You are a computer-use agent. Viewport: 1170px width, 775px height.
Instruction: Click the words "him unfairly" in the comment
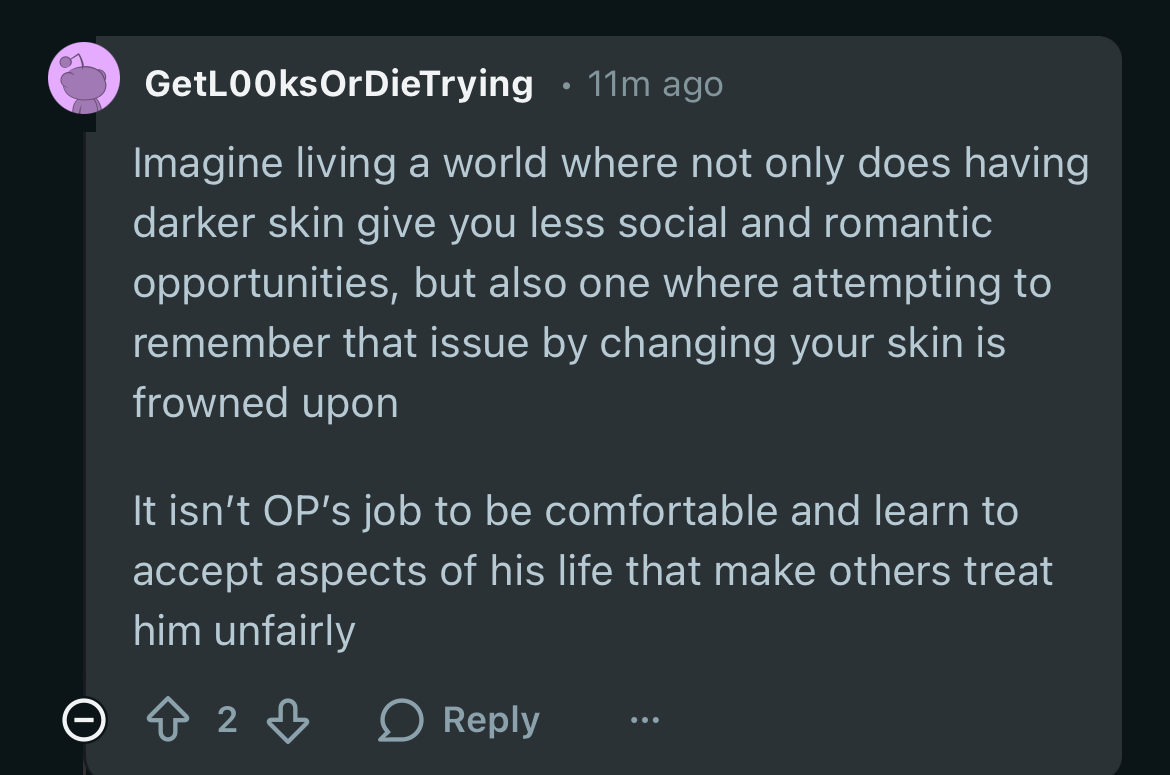(x=244, y=630)
